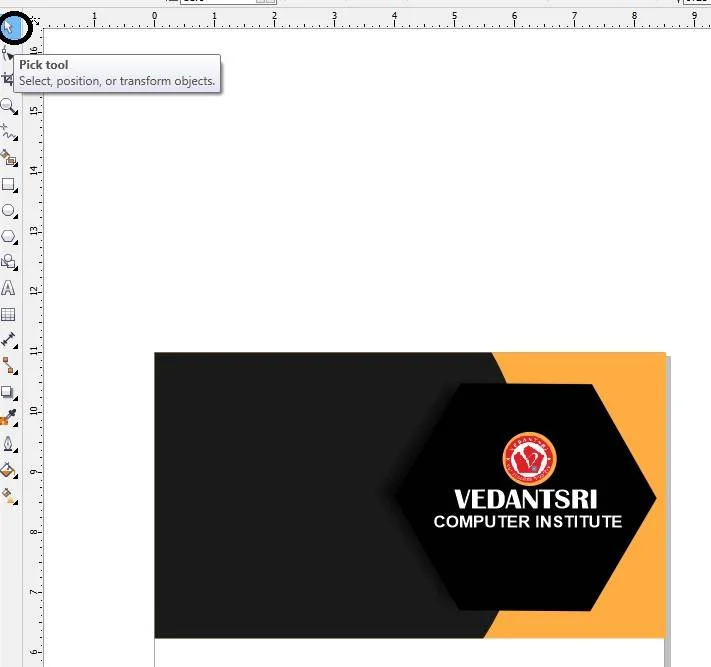Select the Polygon tool
The height and width of the screenshot is (667, 711).
pos(8,237)
